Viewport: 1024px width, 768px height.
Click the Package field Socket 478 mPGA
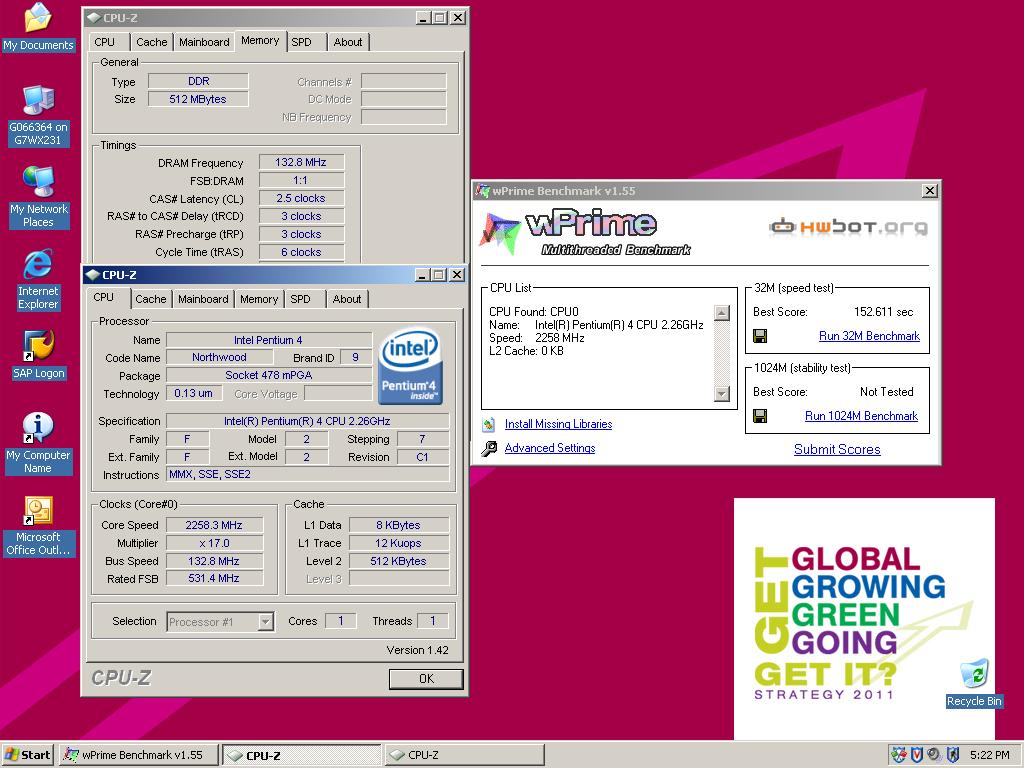pos(269,376)
